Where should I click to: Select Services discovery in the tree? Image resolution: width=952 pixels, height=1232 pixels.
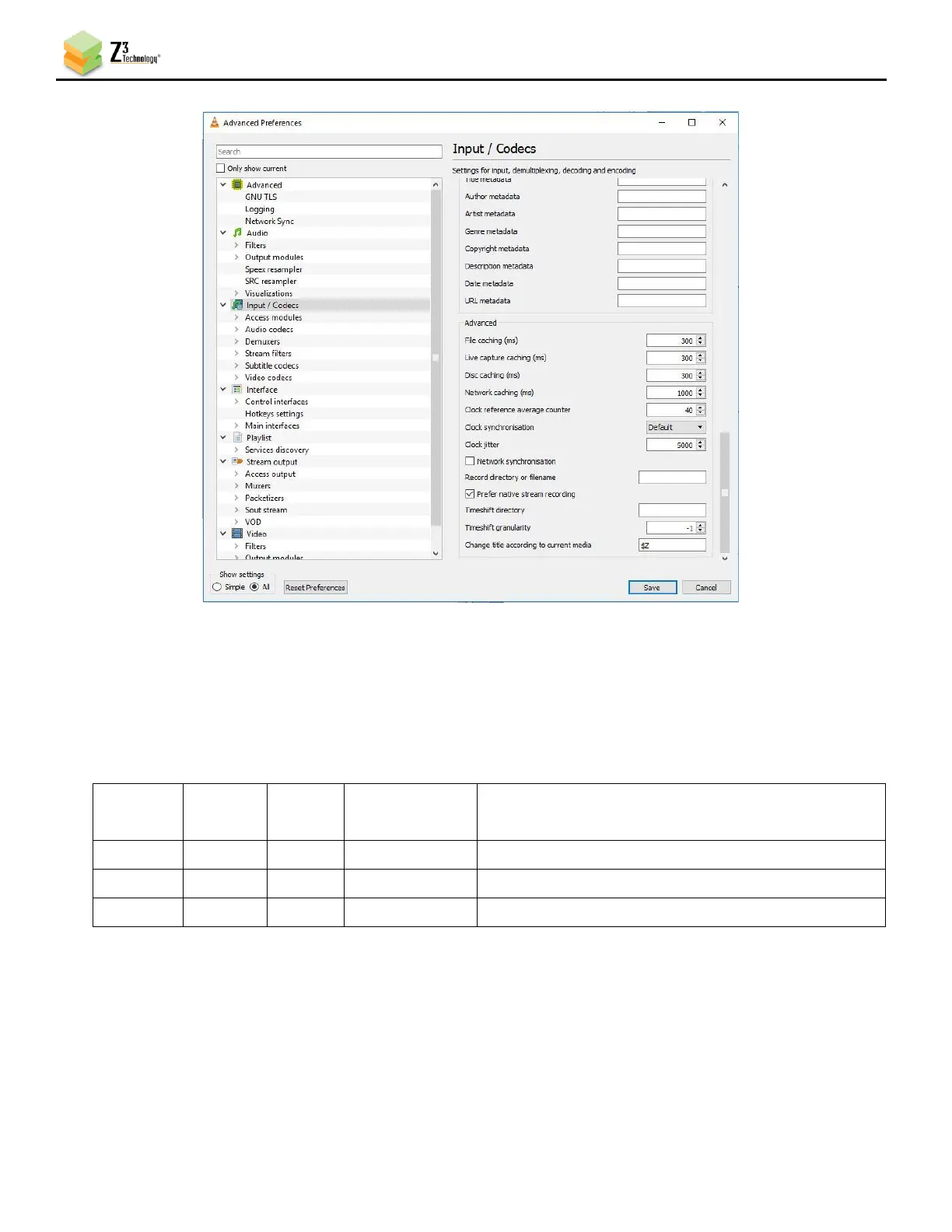[x=277, y=450]
